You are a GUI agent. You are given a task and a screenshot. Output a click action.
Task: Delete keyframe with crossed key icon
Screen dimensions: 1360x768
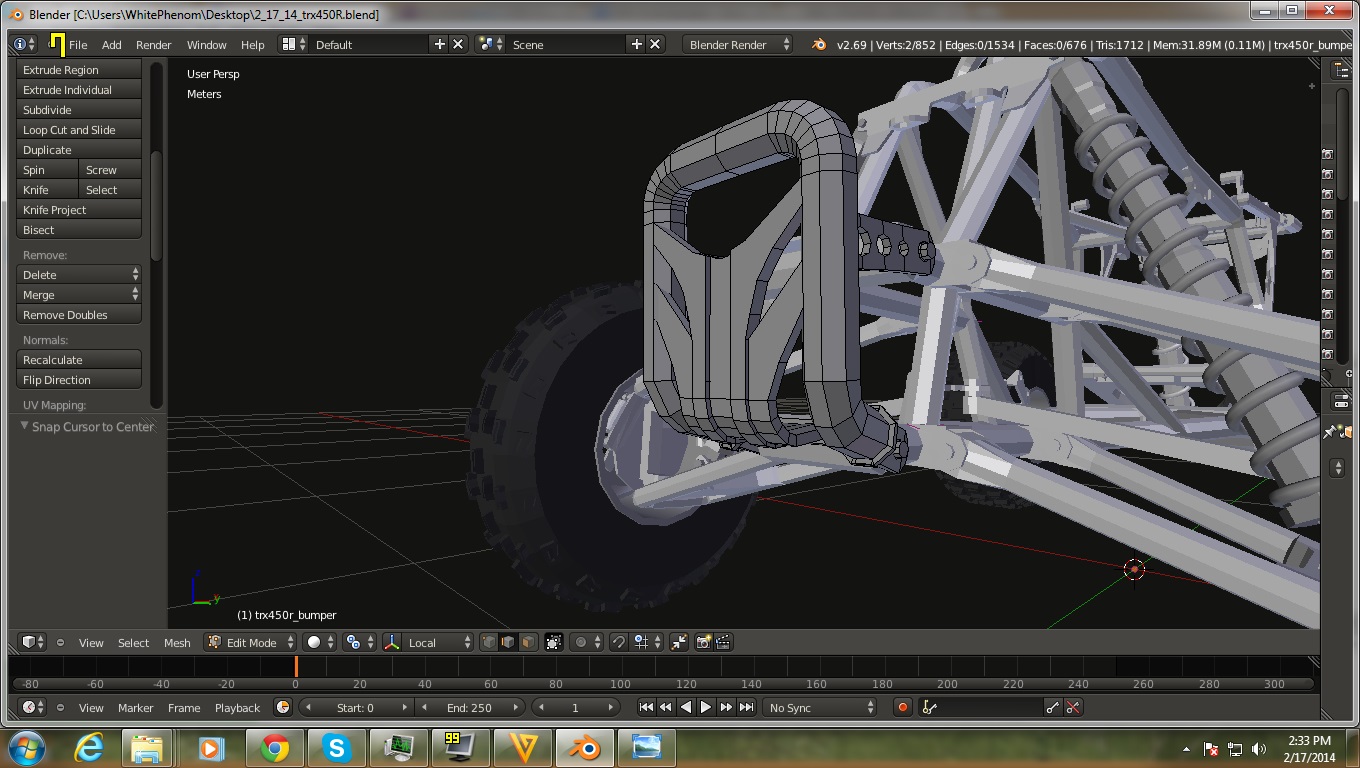1073,707
